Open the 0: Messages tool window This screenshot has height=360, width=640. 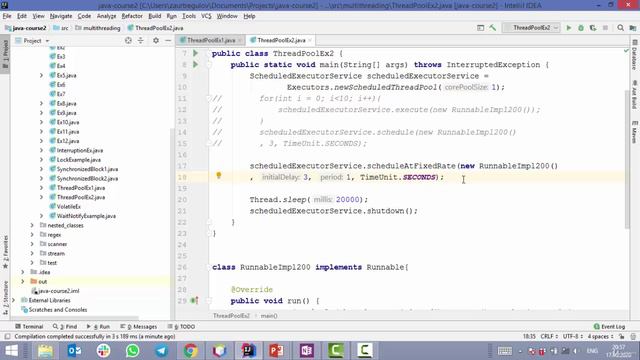point(139,327)
